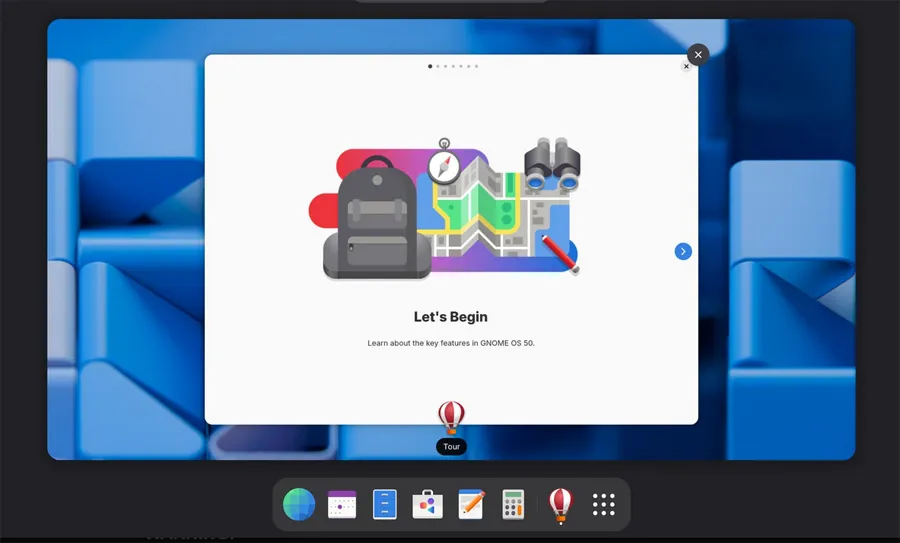Click the Tour balloon icon below the window preview
The image size is (900, 543).
pos(451,417)
